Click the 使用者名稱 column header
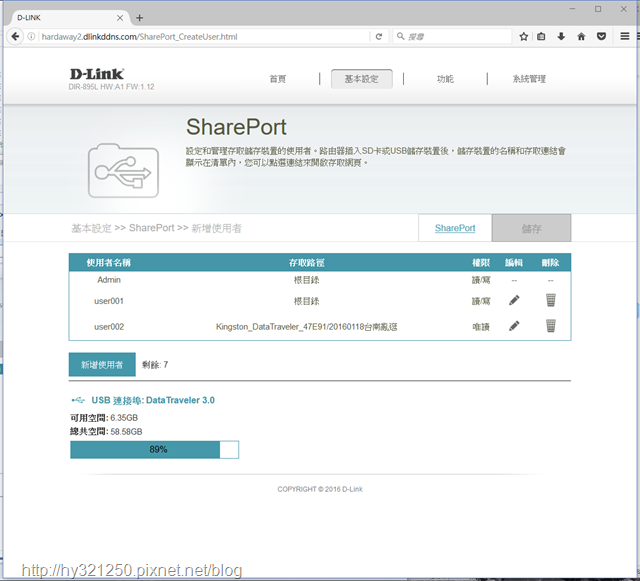 [109, 263]
